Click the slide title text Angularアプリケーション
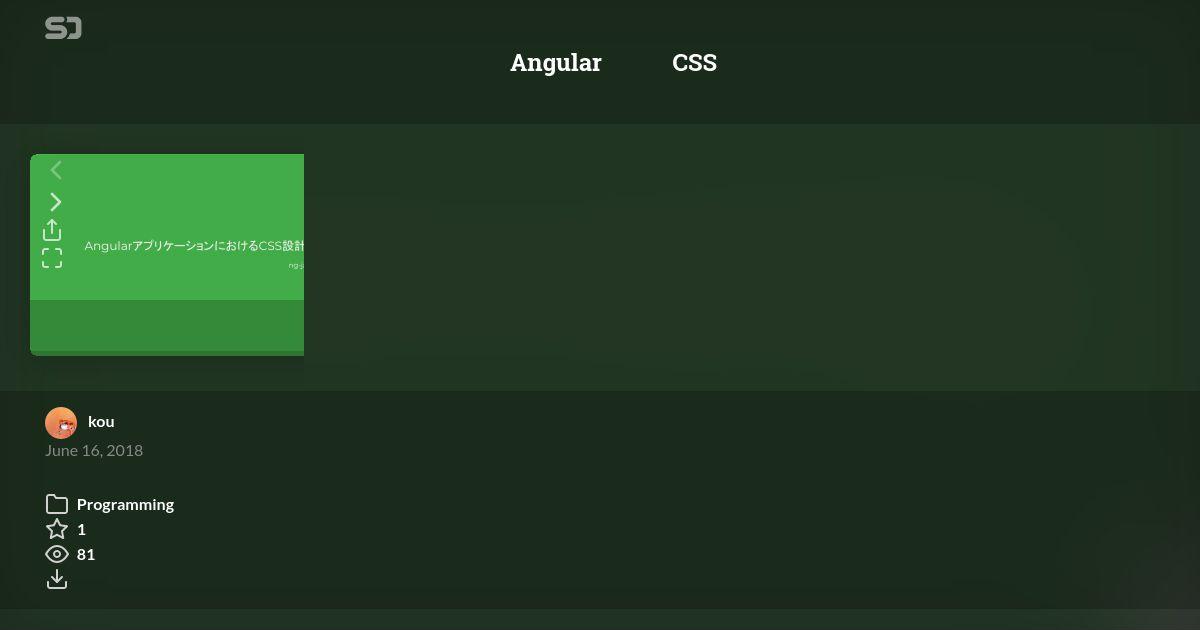 (147, 245)
